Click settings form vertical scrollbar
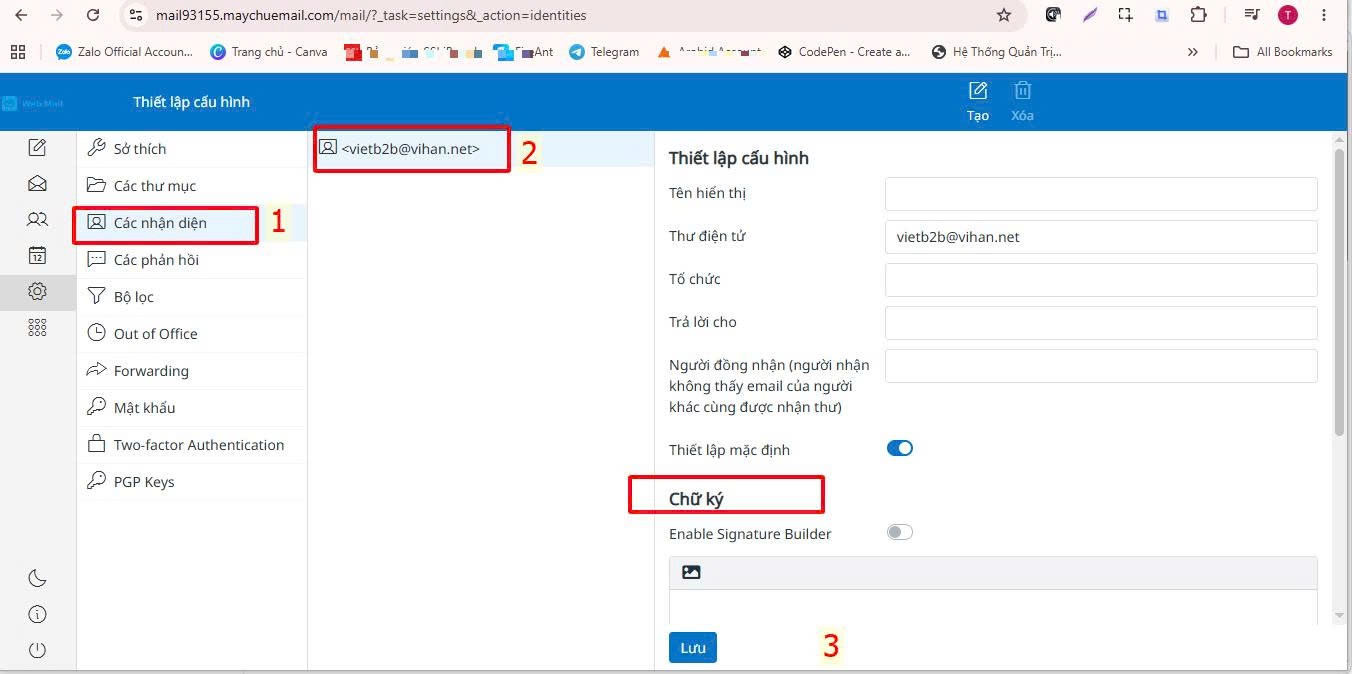This screenshot has height=674, width=1352. coord(1339,290)
